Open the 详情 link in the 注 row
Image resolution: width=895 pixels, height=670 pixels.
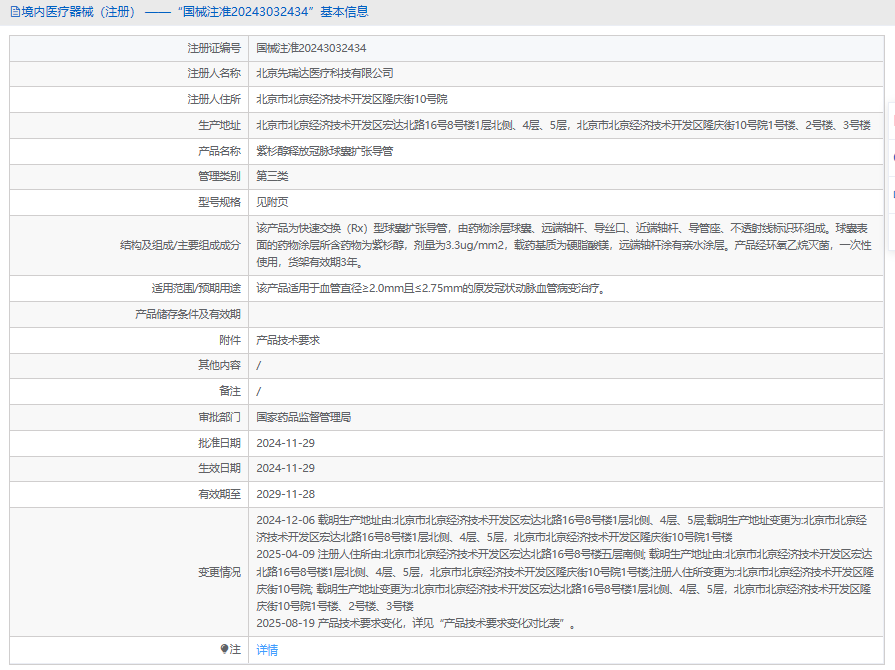pos(267,649)
